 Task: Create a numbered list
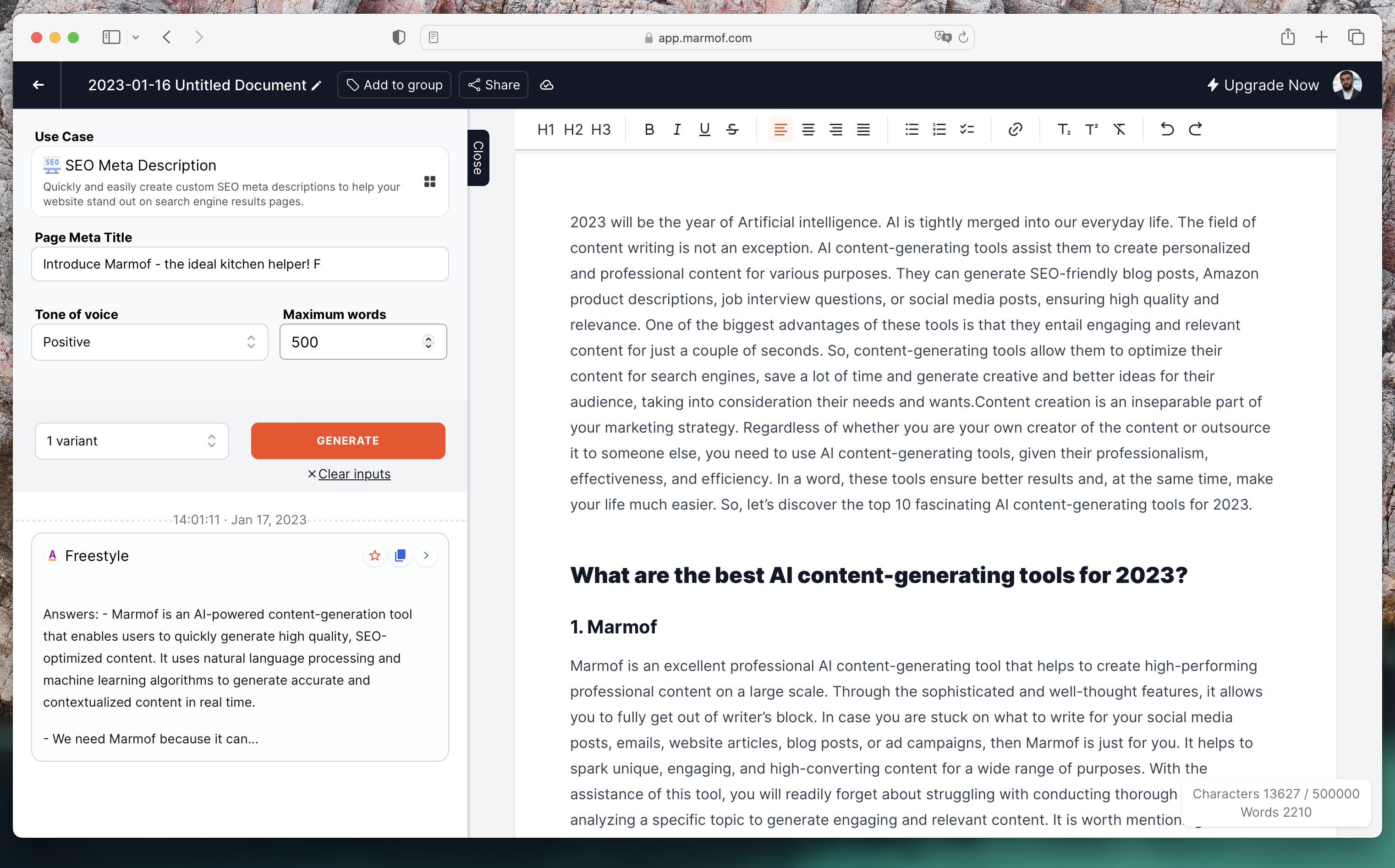(x=939, y=130)
